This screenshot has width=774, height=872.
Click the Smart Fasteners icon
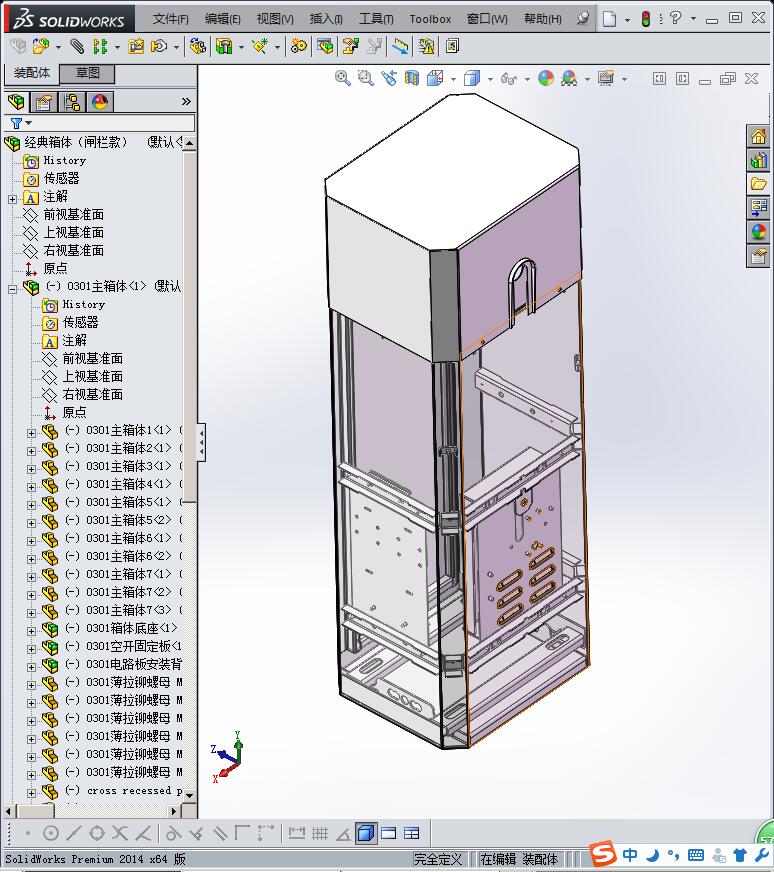[x=136, y=47]
